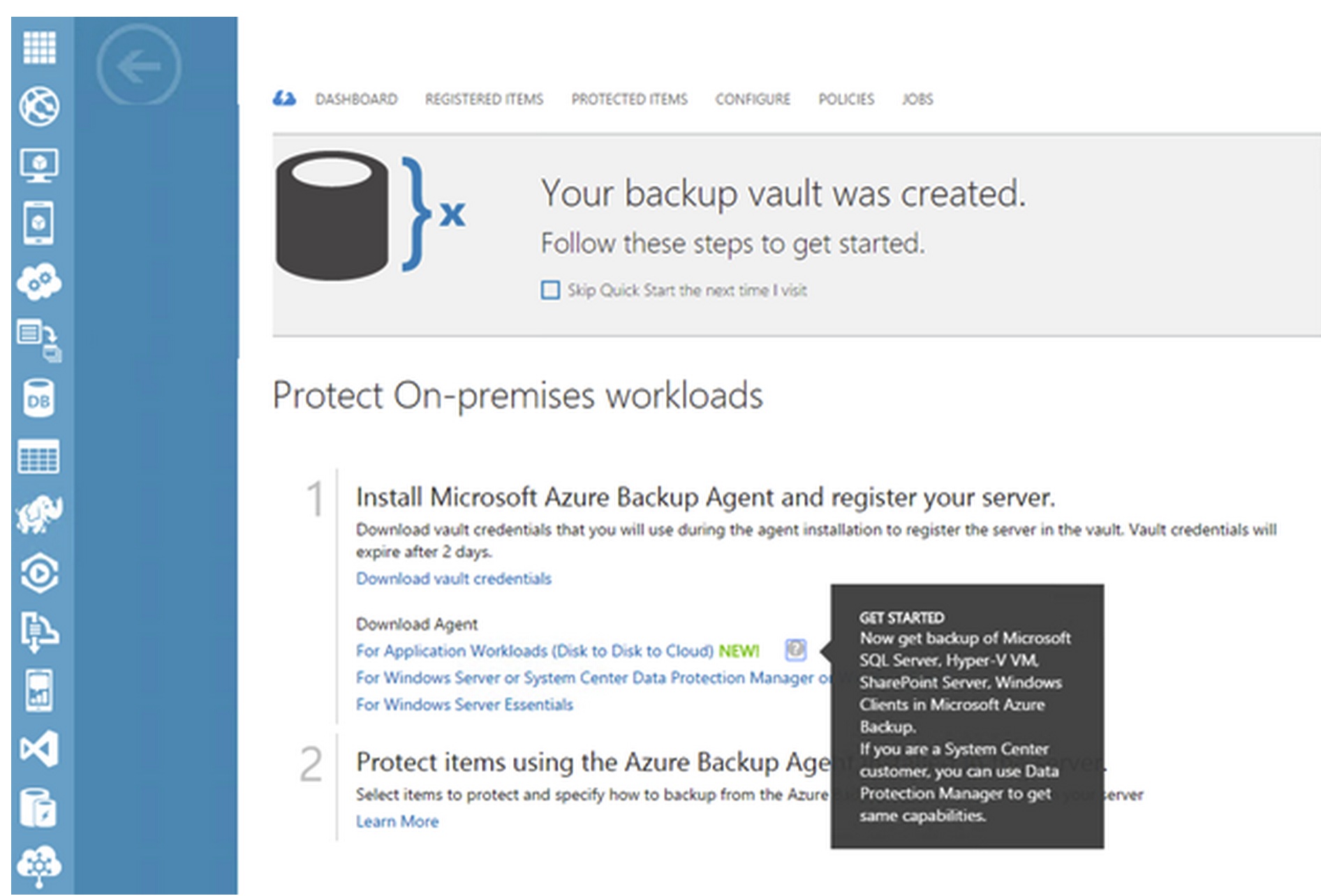
Task: Switch to the Protected Items tab
Action: point(629,99)
